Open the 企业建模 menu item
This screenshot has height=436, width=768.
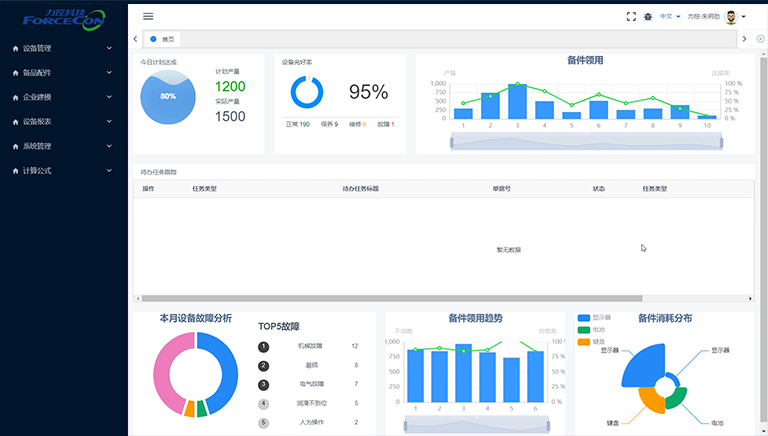[60, 97]
